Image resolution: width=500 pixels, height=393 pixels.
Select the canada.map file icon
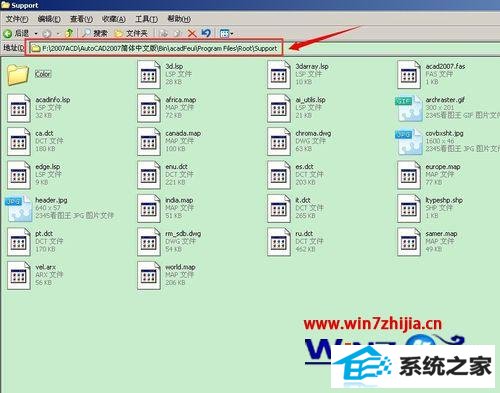coord(149,142)
